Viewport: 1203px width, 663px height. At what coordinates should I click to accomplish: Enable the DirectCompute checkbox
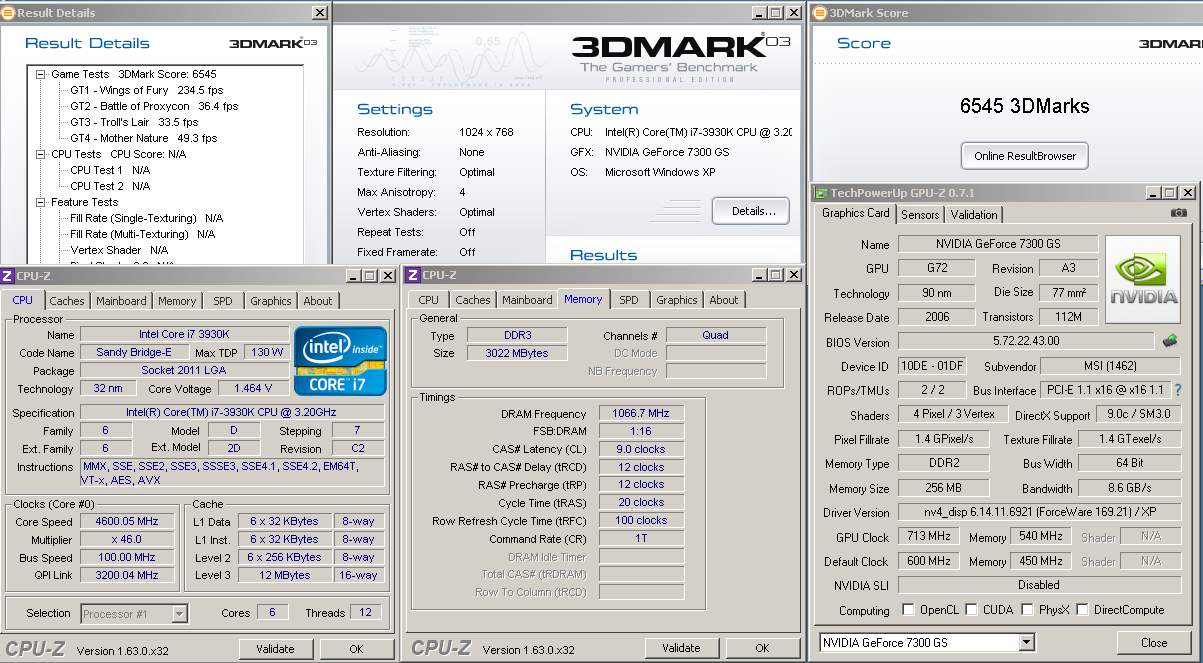pos(1084,610)
